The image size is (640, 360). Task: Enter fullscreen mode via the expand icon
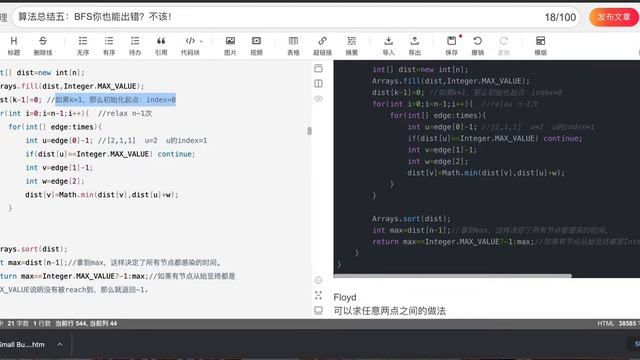coord(318,295)
